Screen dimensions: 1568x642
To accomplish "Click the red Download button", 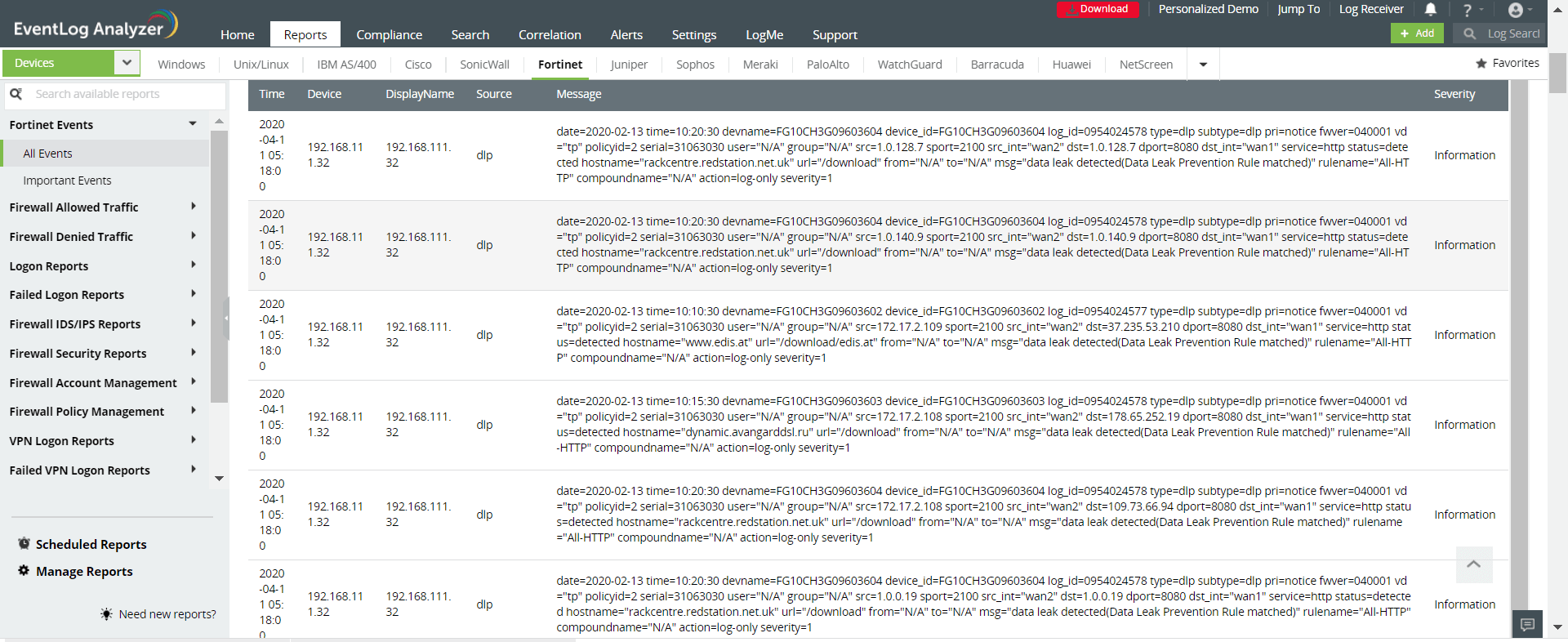I will [1098, 9].
